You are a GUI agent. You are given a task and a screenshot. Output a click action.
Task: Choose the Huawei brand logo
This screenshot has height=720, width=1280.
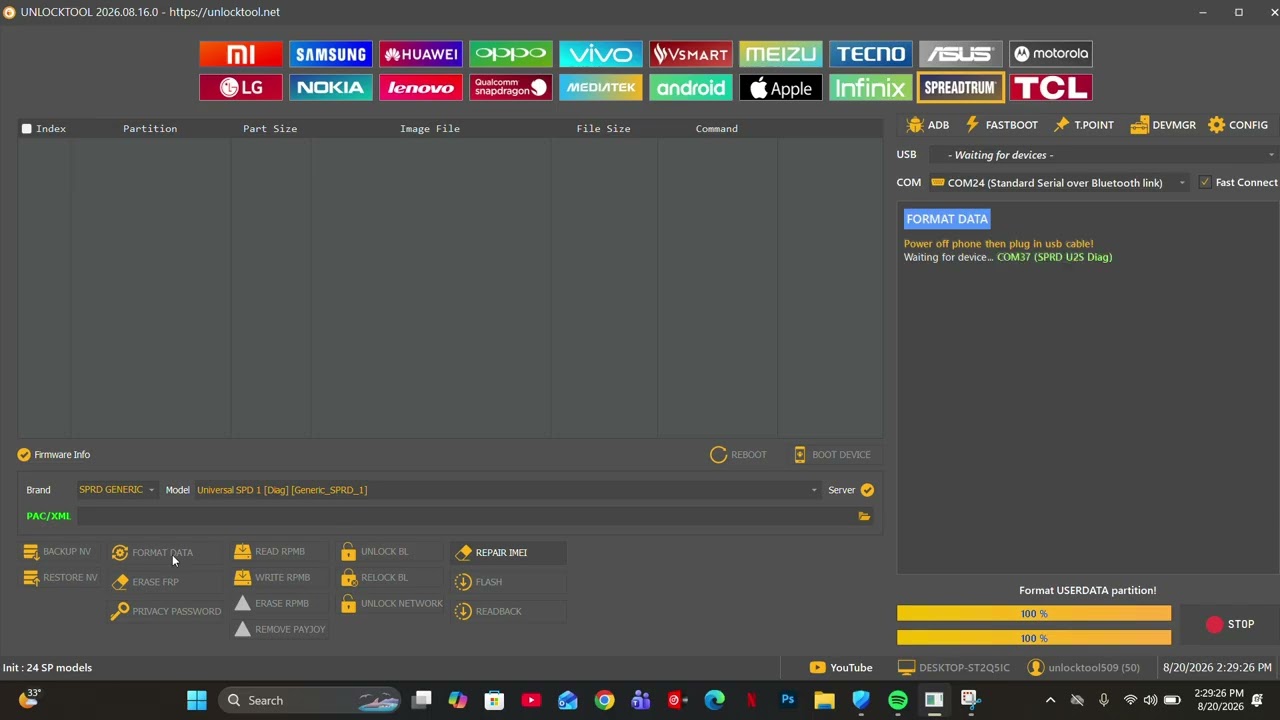(x=421, y=54)
